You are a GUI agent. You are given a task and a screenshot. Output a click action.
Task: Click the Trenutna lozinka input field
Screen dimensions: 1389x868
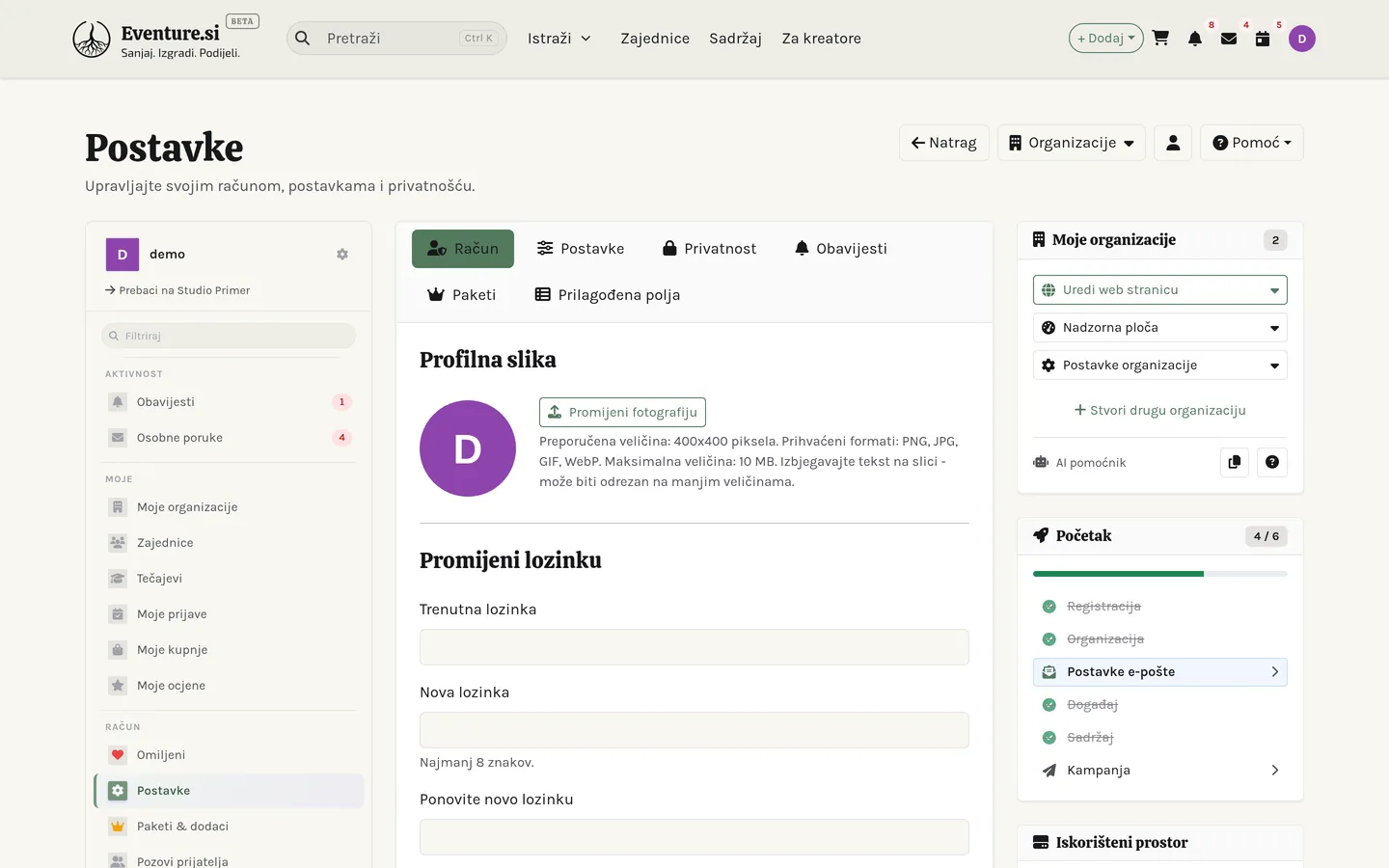(694, 647)
